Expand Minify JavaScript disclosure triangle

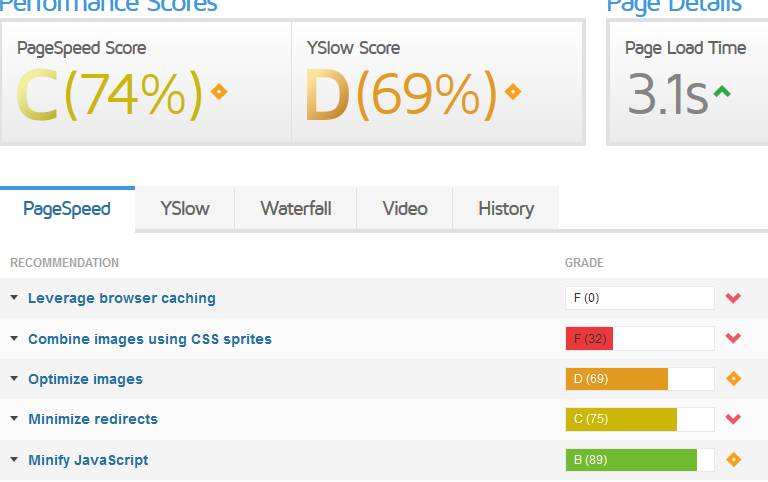pos(14,460)
